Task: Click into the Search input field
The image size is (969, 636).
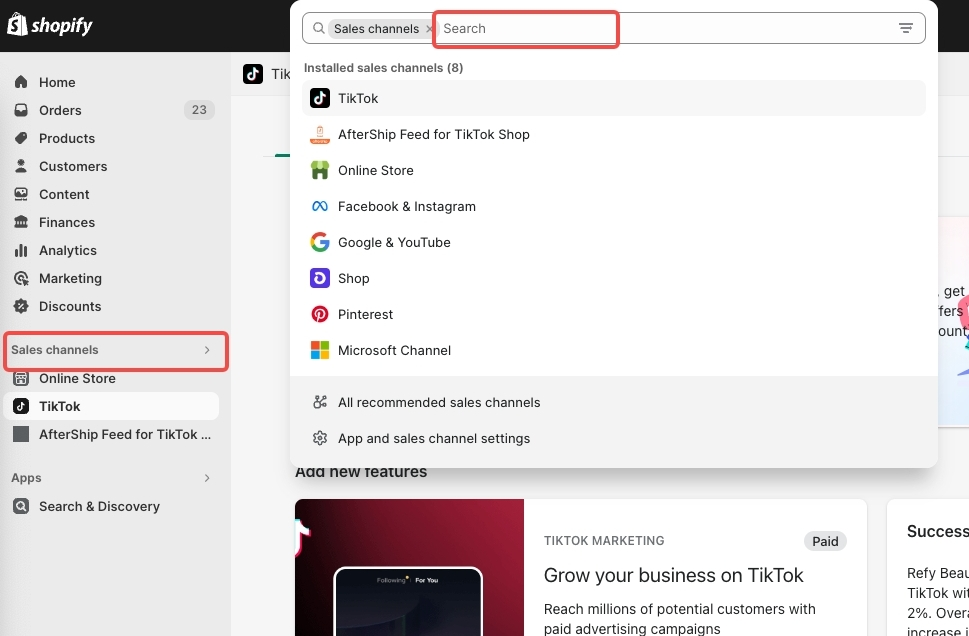Action: point(526,28)
